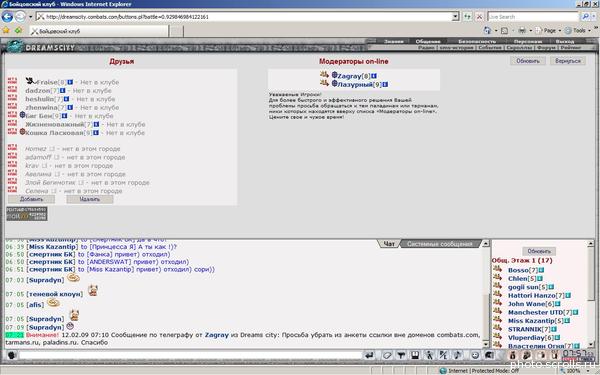600x375 pixels.
Task: Click the Internet Explorer Favorites star icon
Action: [x=6, y=30]
